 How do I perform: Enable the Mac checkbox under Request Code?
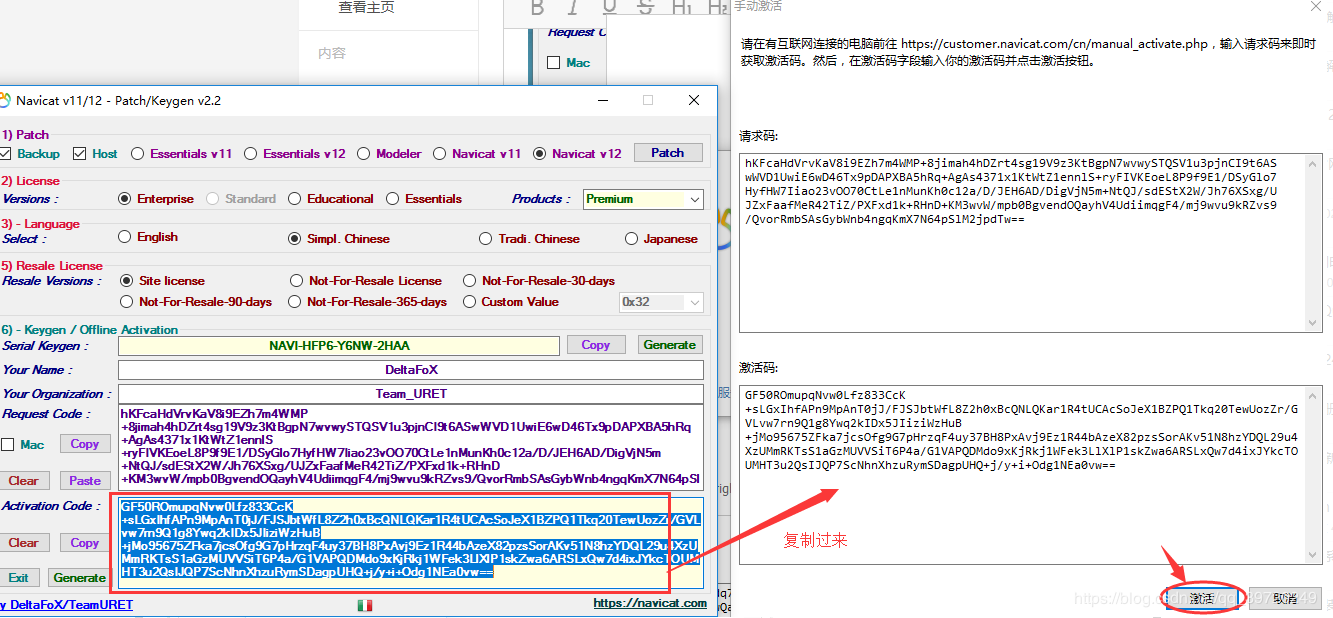(8, 444)
